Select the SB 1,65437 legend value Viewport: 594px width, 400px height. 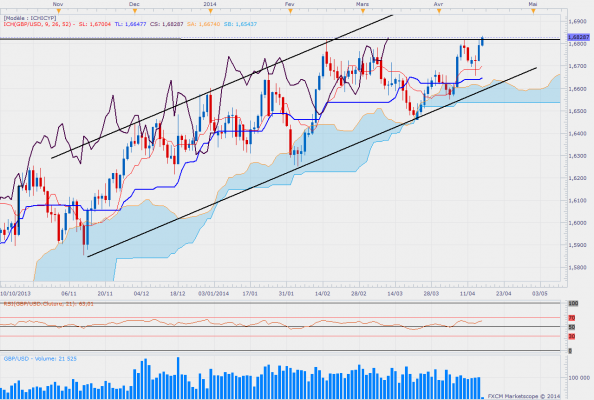[x=240, y=24]
